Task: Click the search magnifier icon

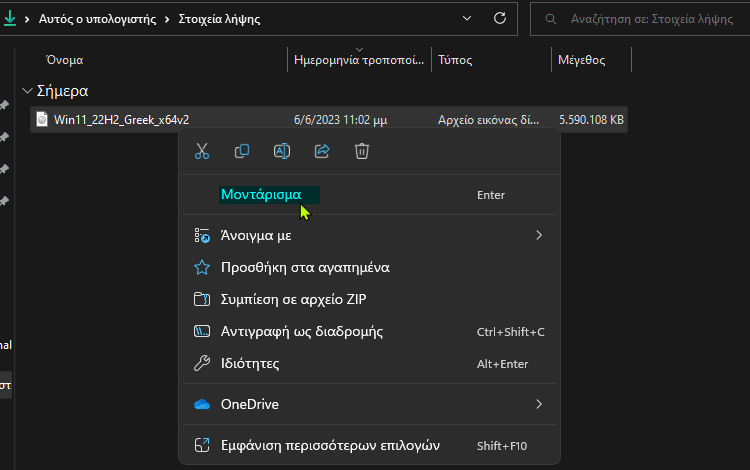Action: (x=551, y=19)
